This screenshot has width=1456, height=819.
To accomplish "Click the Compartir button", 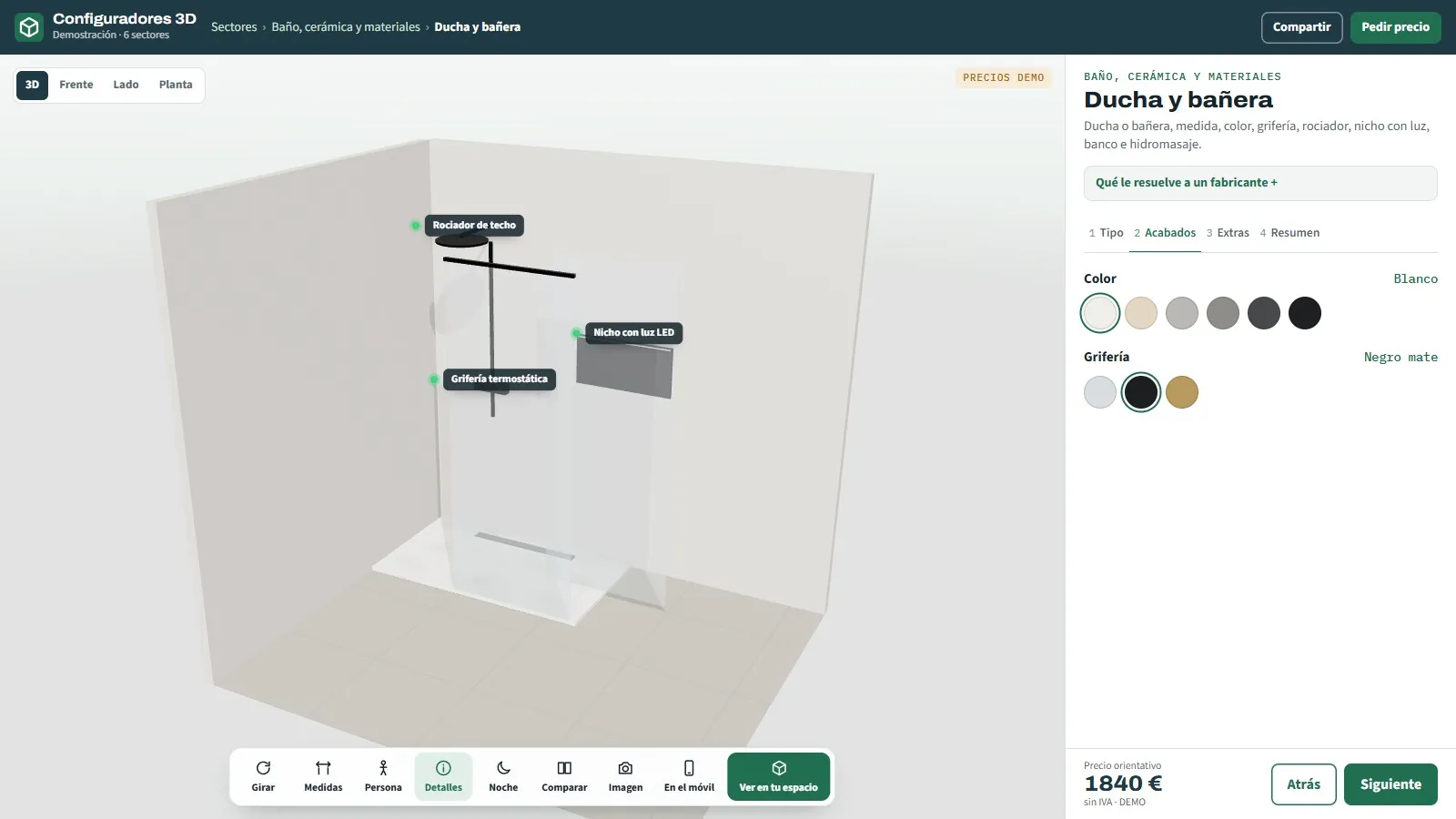I will [x=1302, y=27].
